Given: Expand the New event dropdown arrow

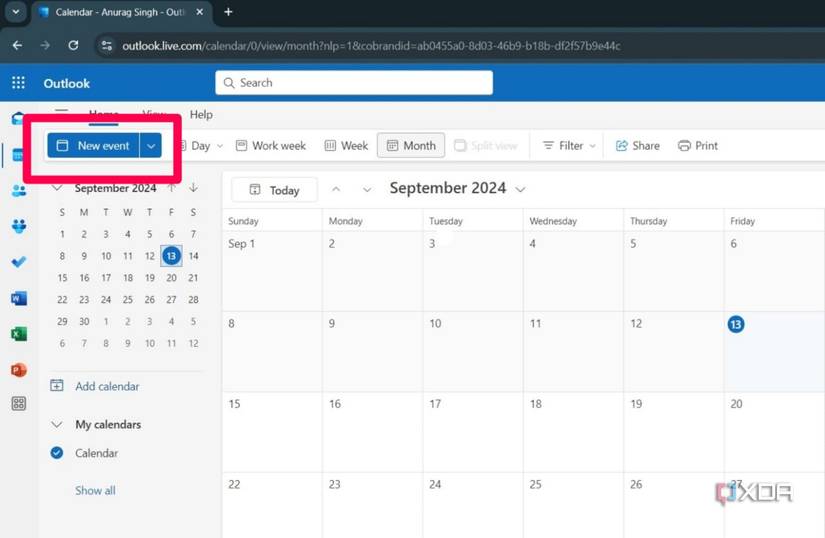Looking at the screenshot, I should [x=150, y=146].
